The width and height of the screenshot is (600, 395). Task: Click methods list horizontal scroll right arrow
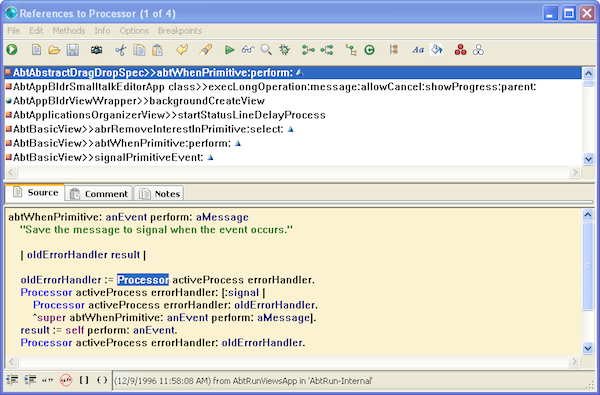[x=575, y=172]
